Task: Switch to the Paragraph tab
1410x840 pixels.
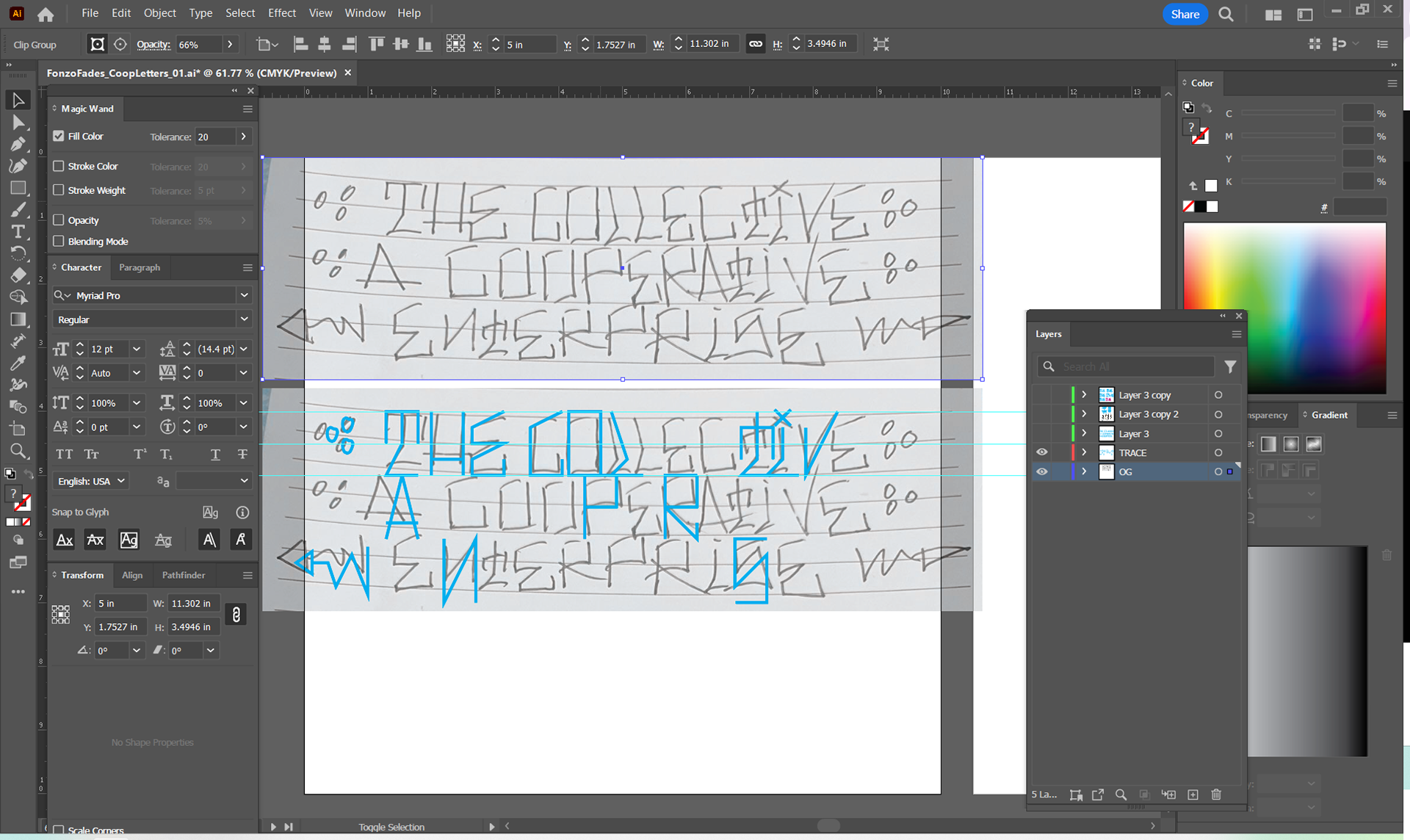Action: coord(140,267)
